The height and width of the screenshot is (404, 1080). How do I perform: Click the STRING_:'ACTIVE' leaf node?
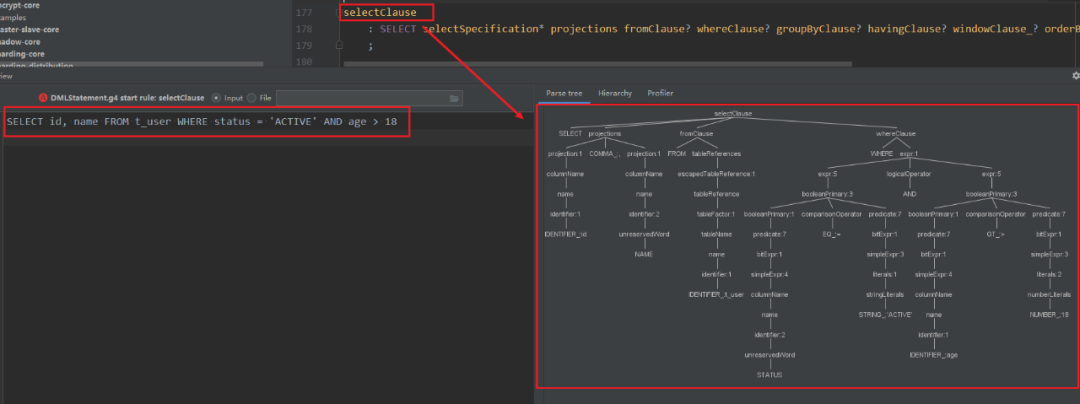click(x=885, y=315)
